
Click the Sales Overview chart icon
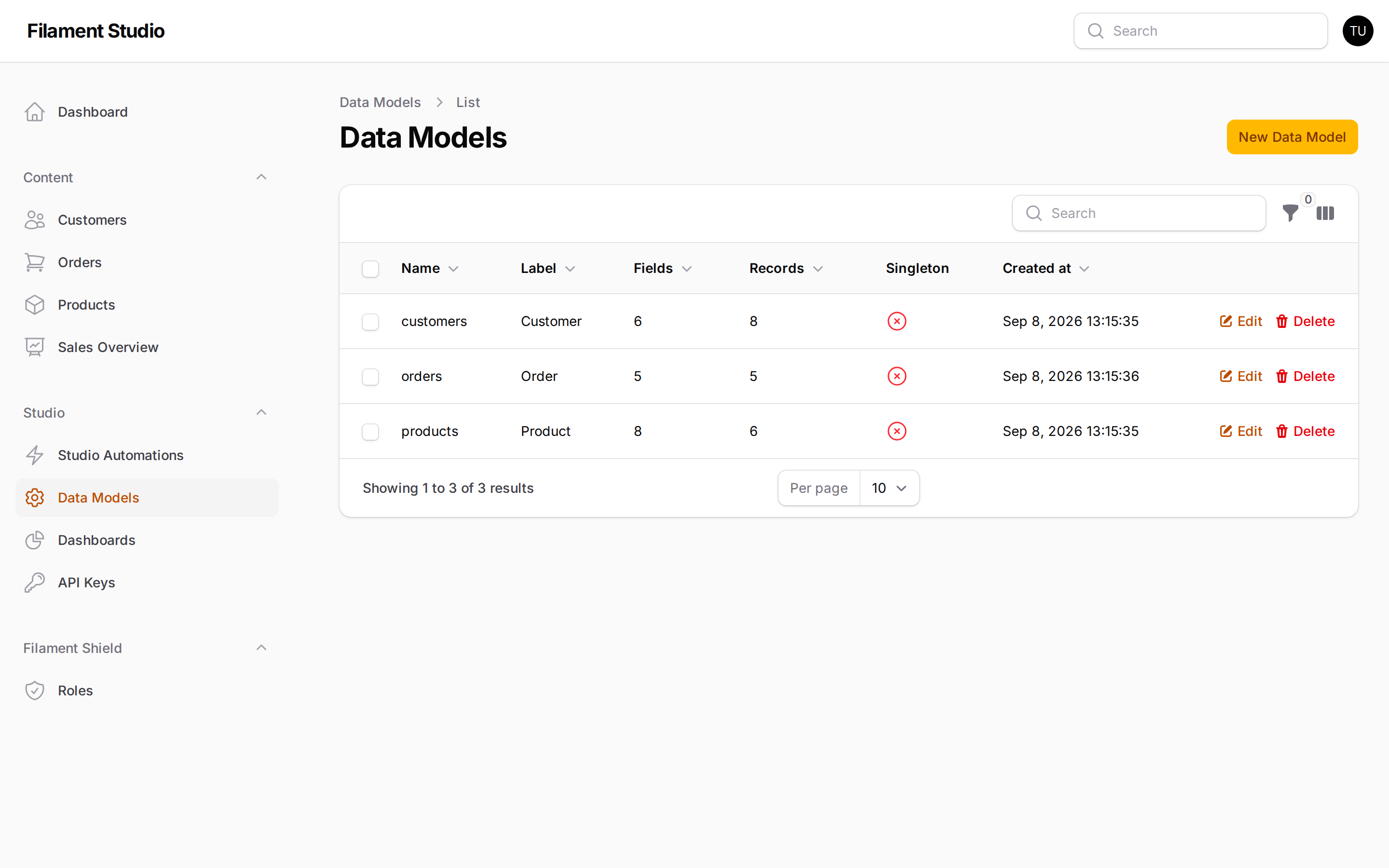pyautogui.click(x=34, y=347)
